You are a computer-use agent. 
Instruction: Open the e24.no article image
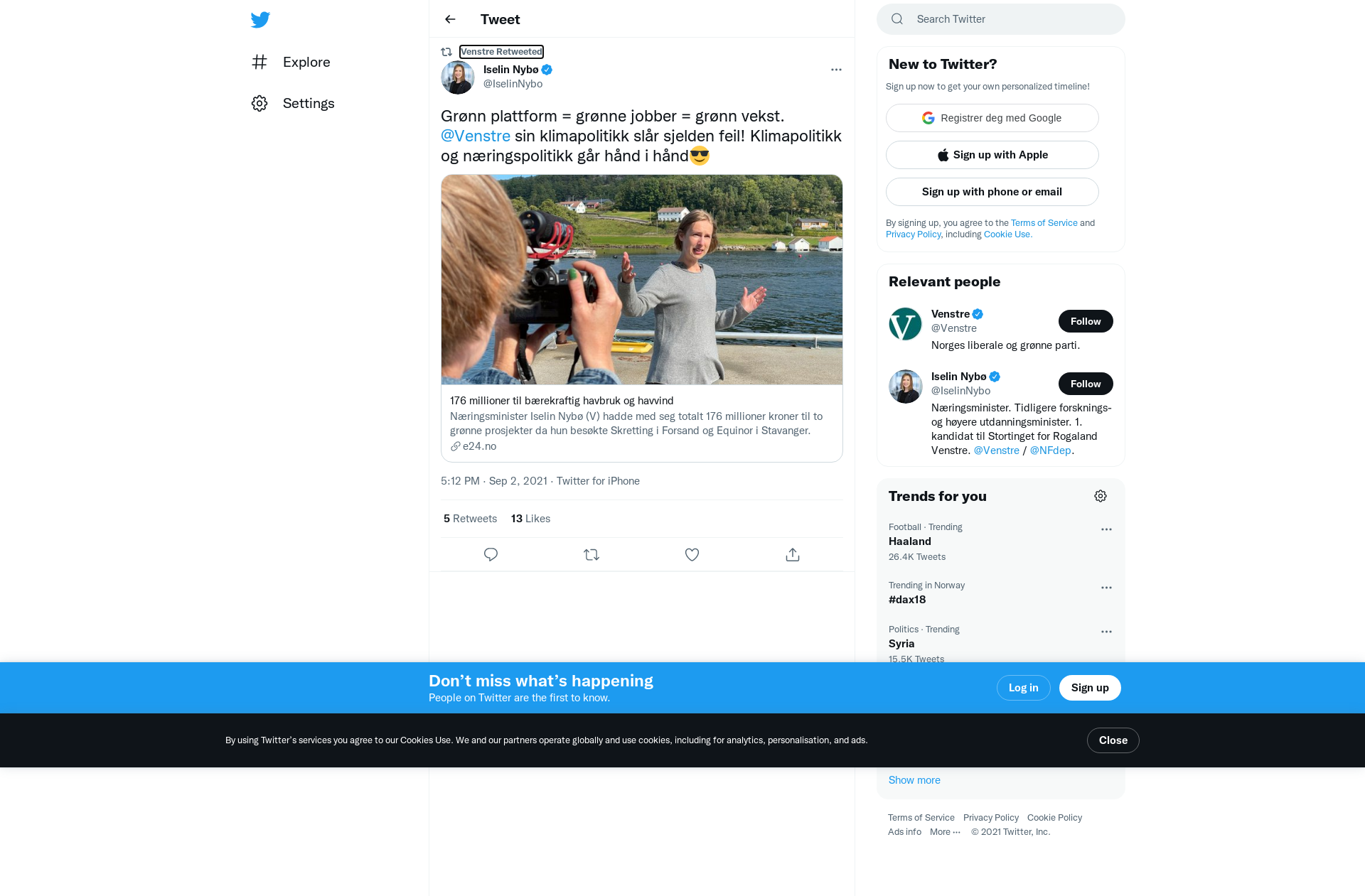642,280
